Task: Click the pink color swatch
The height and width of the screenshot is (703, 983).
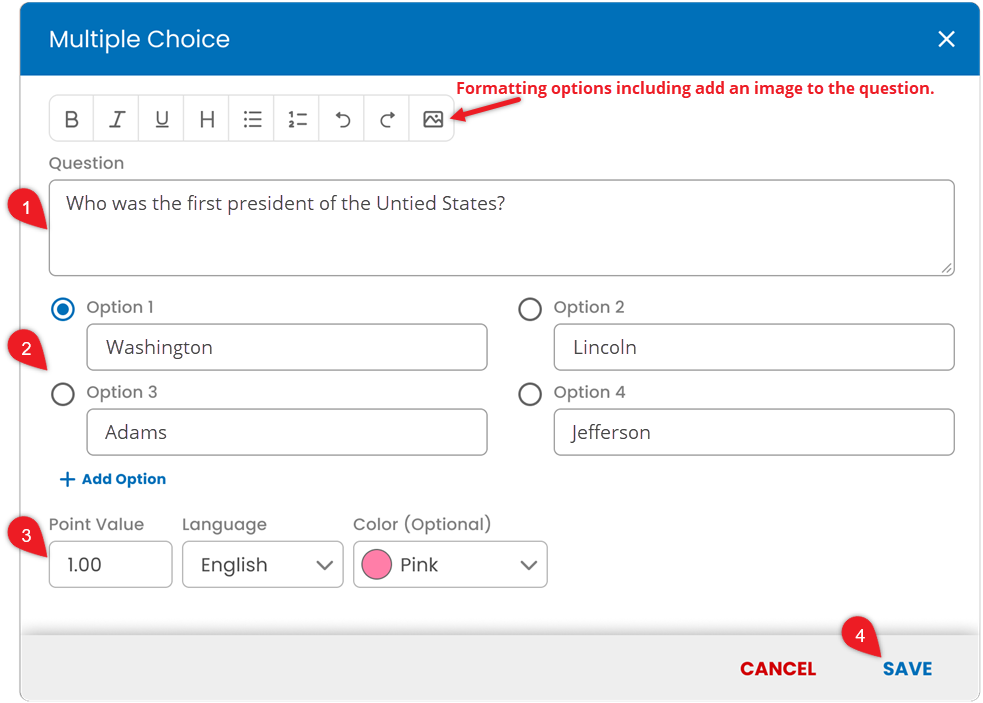Action: pyautogui.click(x=377, y=564)
